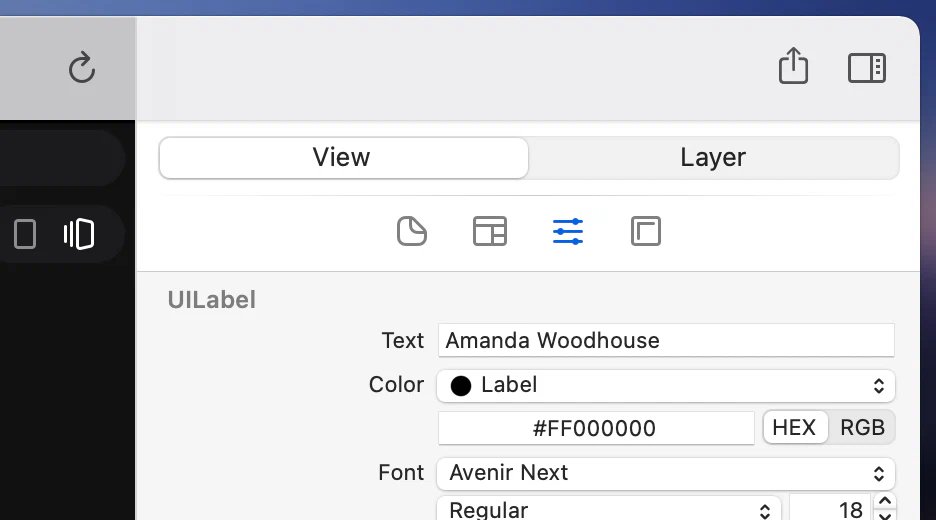Open the share export icon
The image size is (936, 520).
pyautogui.click(x=793, y=66)
